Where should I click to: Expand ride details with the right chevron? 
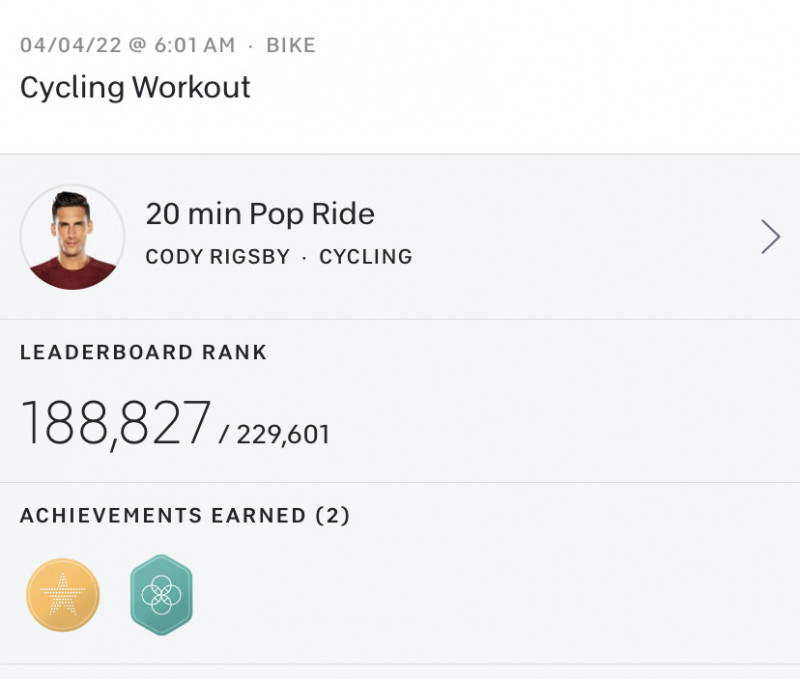pyautogui.click(x=770, y=237)
